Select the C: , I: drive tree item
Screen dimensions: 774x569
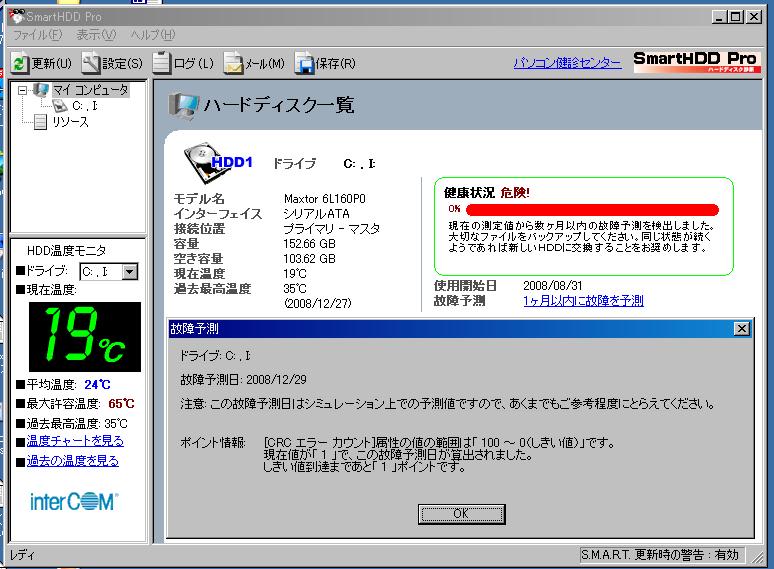tap(84, 106)
